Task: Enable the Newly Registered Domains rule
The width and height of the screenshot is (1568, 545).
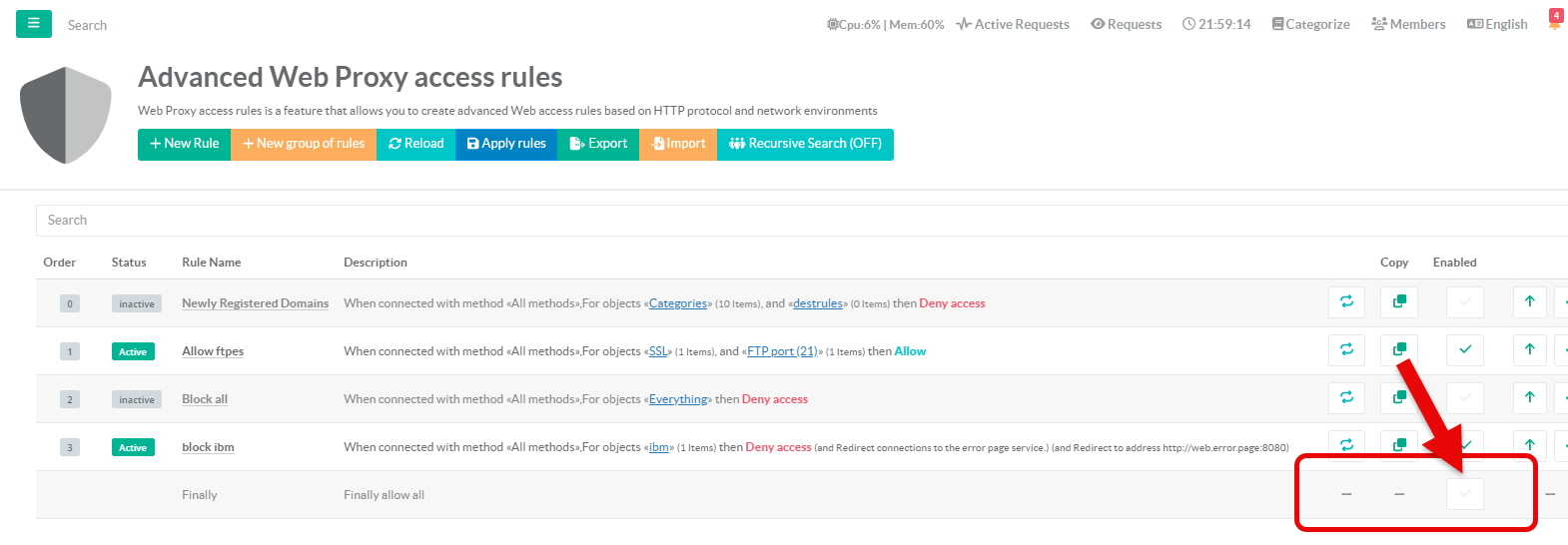Action: 1464,301
